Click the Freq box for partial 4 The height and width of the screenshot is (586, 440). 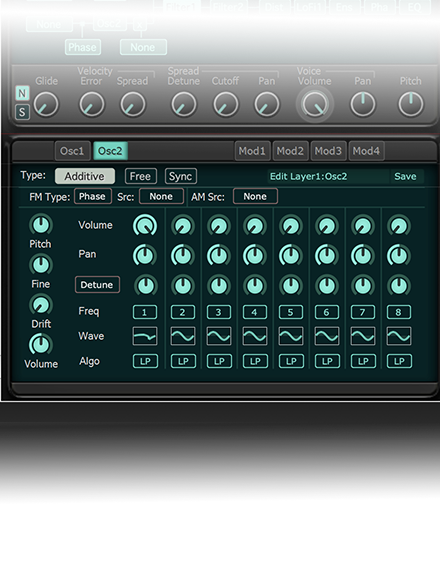click(254, 312)
